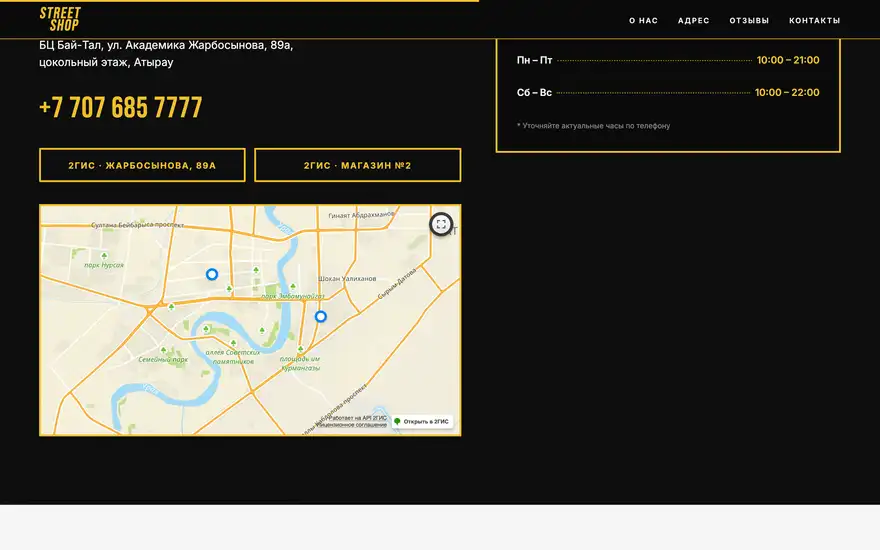Go to the АДРЕС section
This screenshot has width=880, height=550.
694,21
